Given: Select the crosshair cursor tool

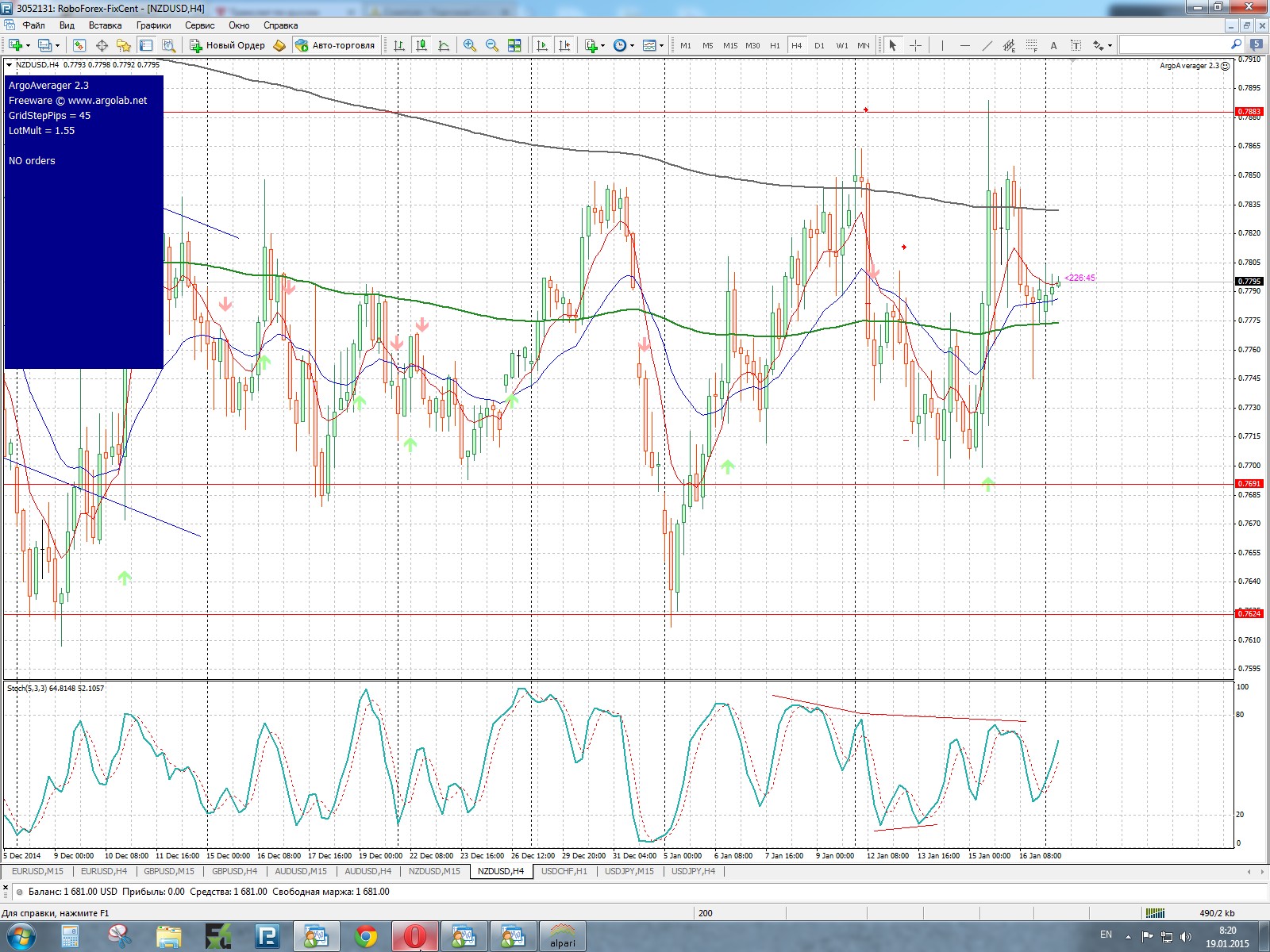Looking at the screenshot, I should (x=915, y=45).
